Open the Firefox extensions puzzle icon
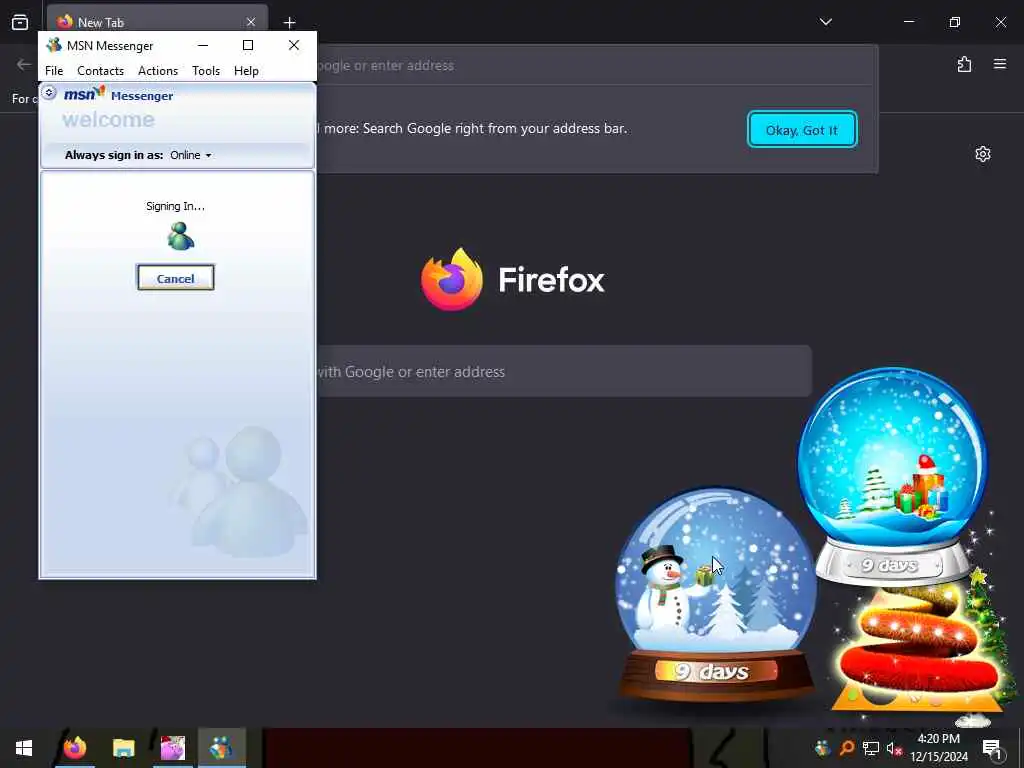1024x768 pixels. click(965, 64)
